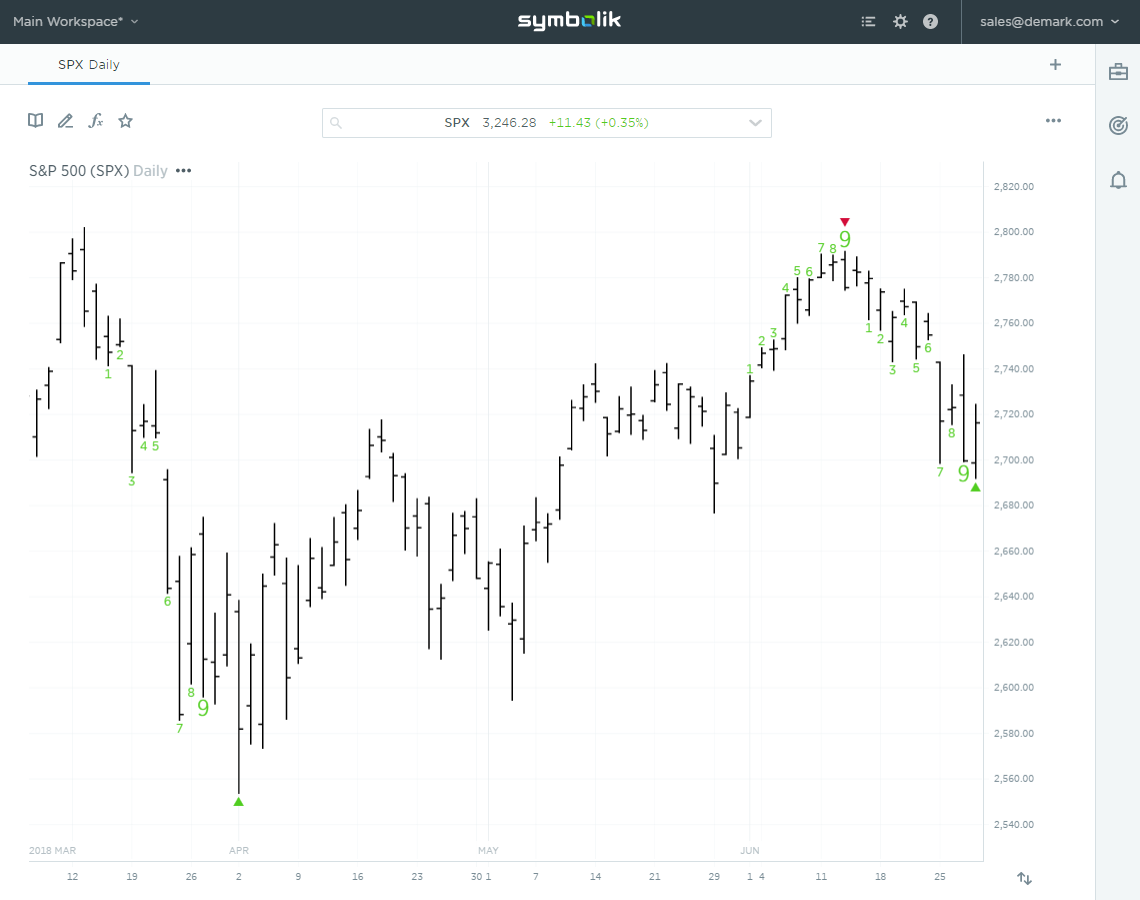Open the book chart-style icon
This screenshot has width=1140, height=900.
click(x=35, y=120)
